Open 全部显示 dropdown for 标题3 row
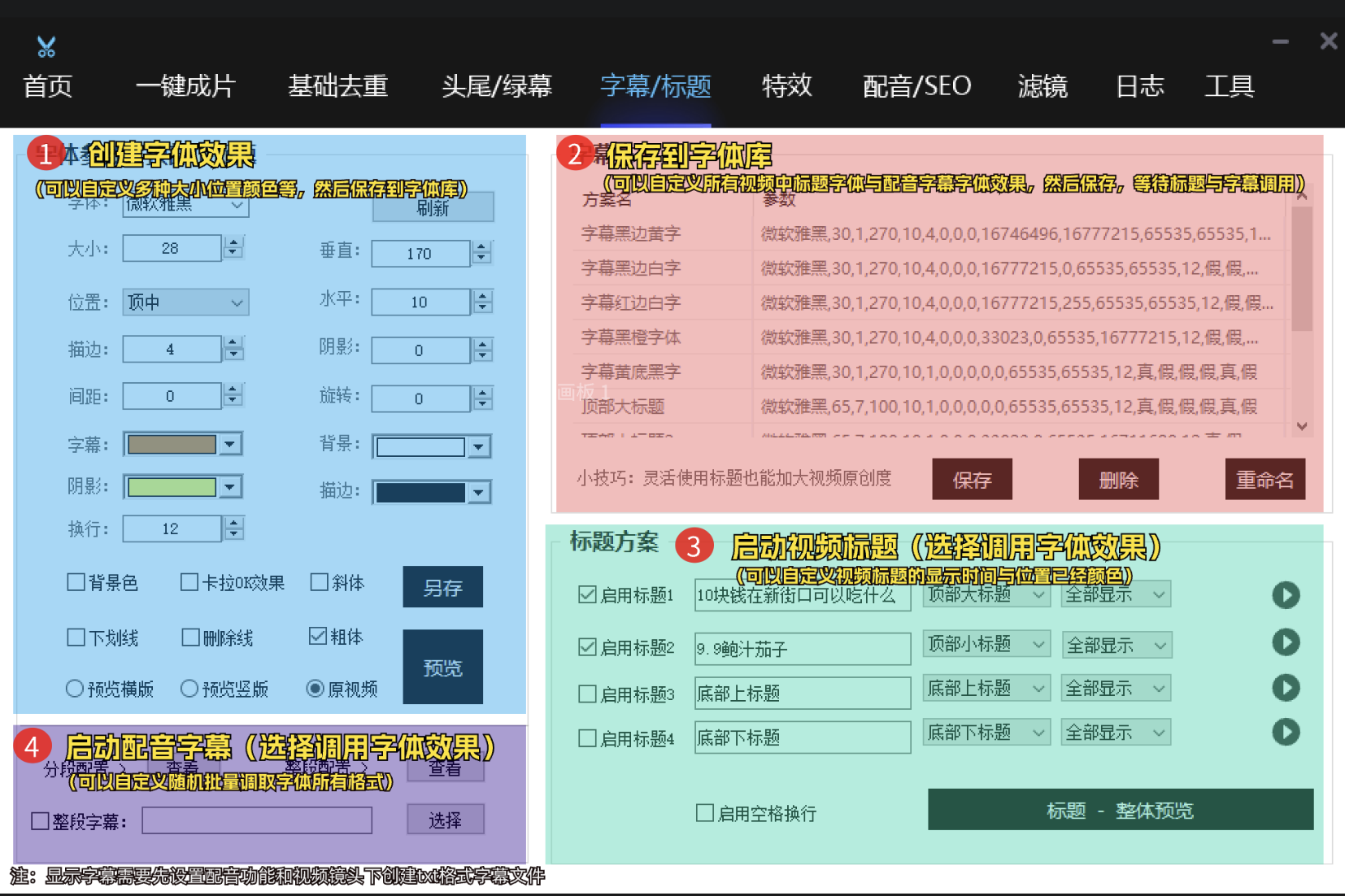 [1116, 688]
